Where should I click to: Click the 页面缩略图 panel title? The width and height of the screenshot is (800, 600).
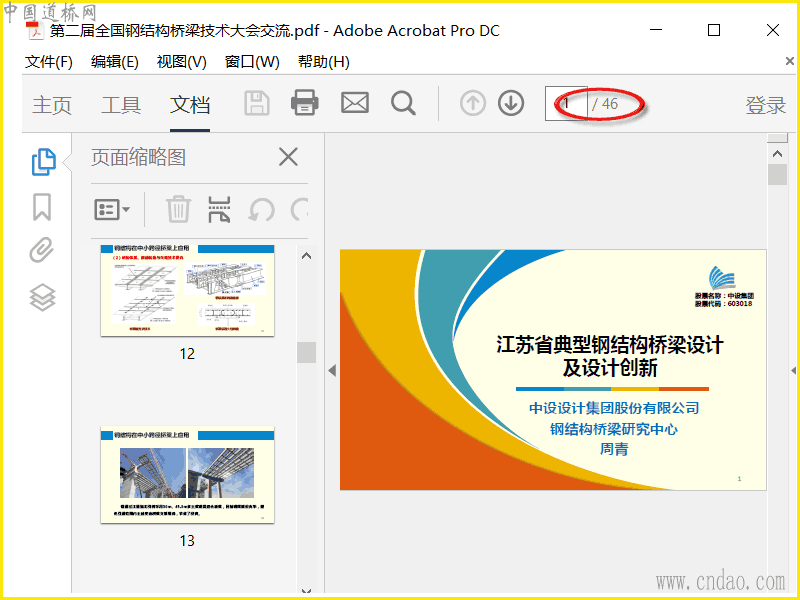[138, 157]
